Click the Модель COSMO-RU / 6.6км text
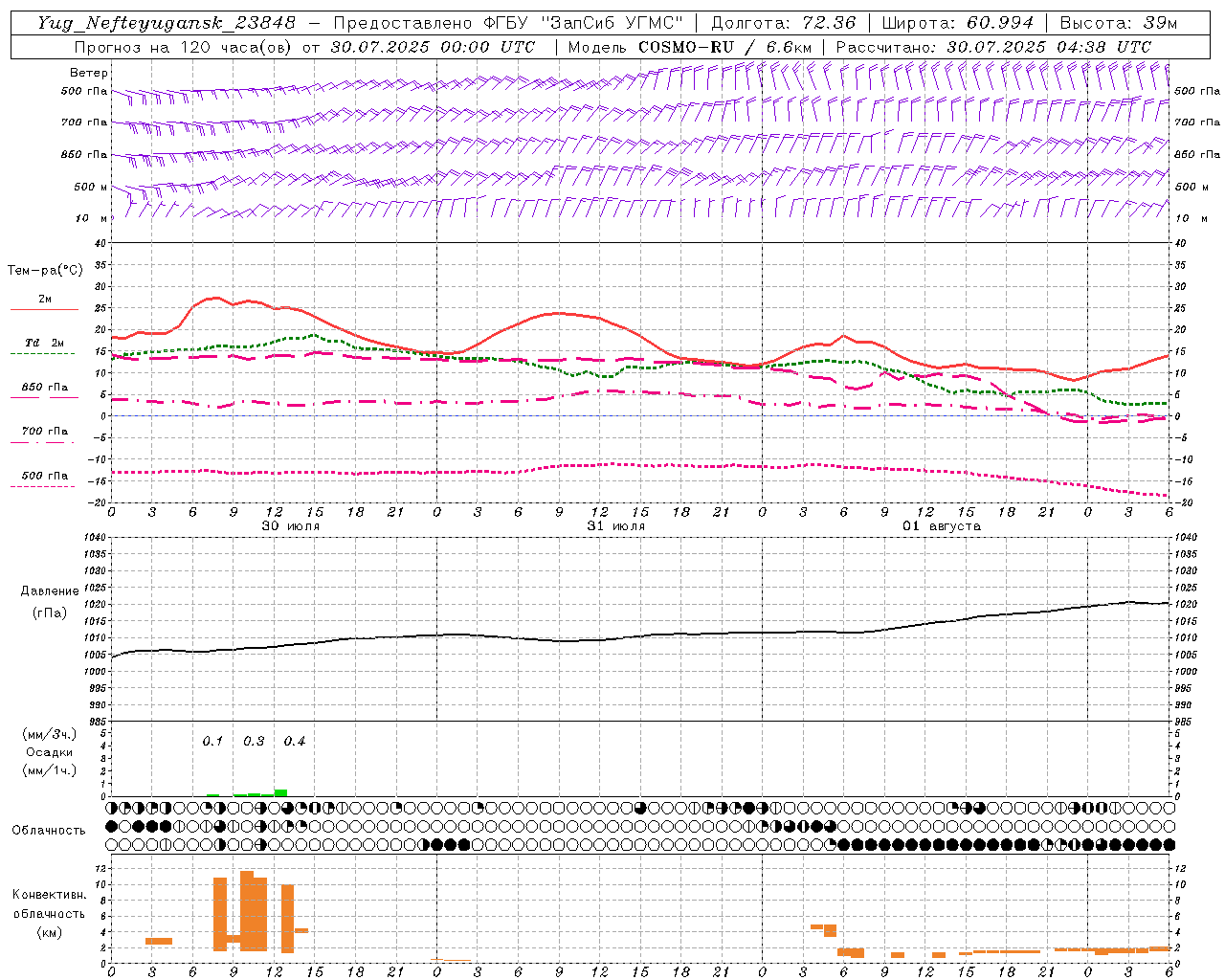This screenshot has height=980, width=1225. 689,47
